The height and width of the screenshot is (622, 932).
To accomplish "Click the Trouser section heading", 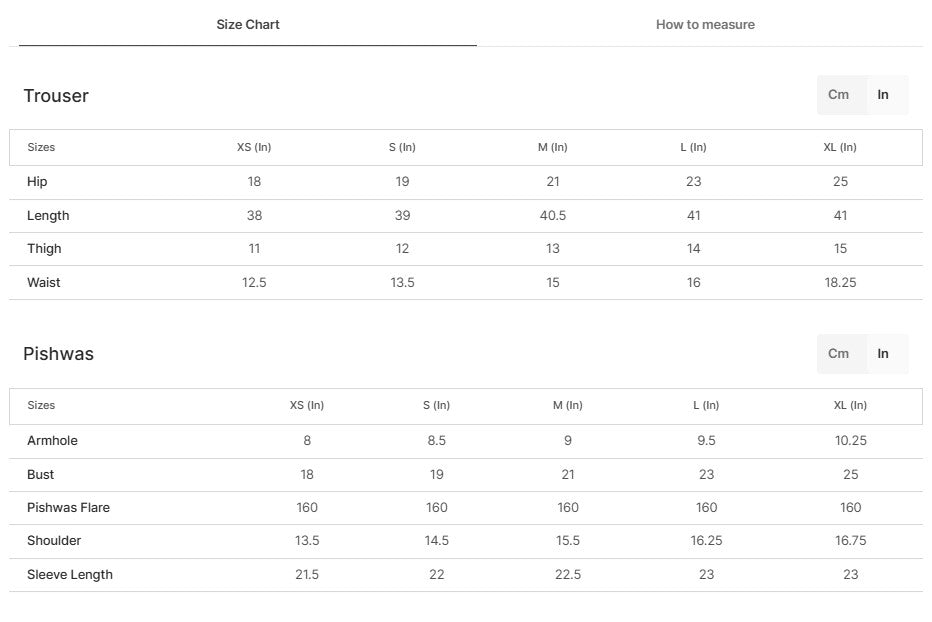I will pyautogui.click(x=56, y=96).
